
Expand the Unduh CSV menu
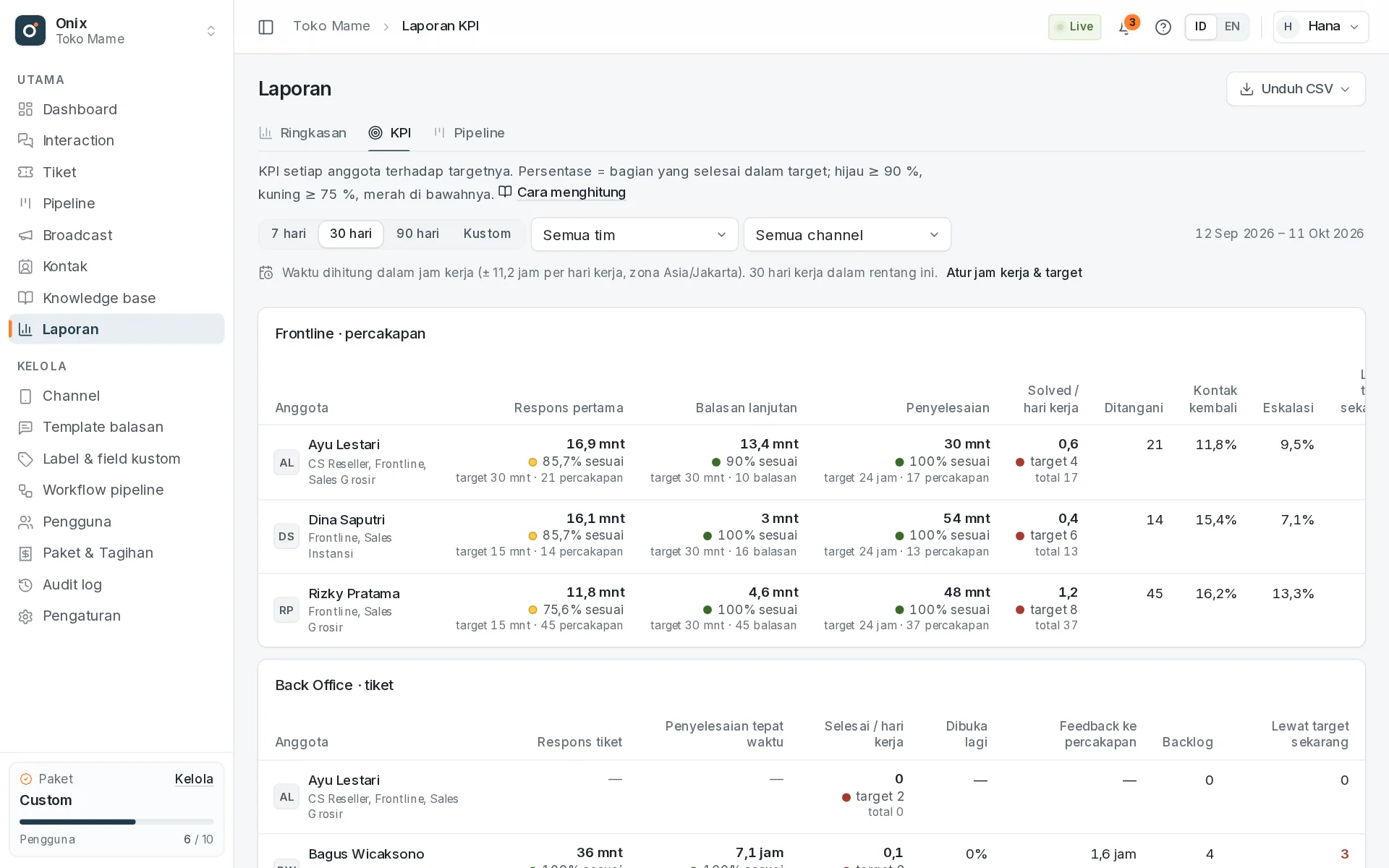tap(1296, 89)
